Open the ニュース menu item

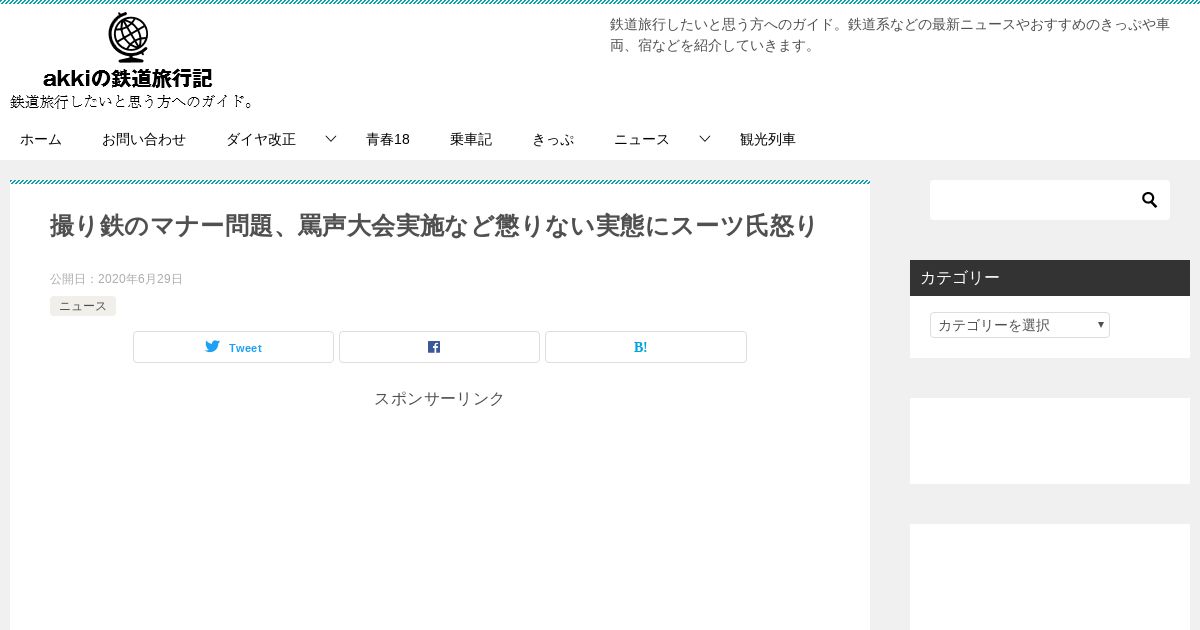coord(642,140)
